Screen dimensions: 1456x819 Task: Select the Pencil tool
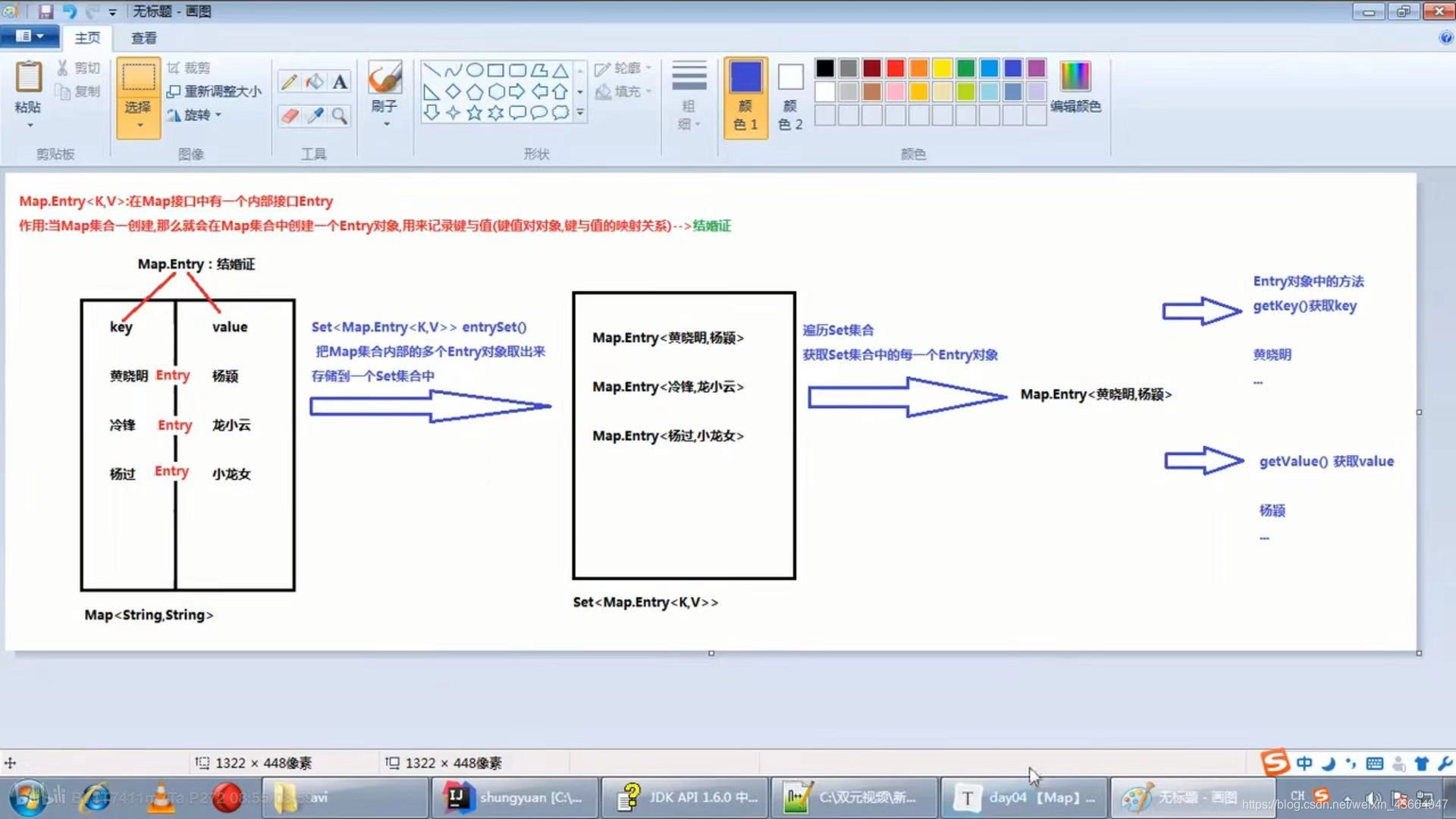tap(289, 82)
